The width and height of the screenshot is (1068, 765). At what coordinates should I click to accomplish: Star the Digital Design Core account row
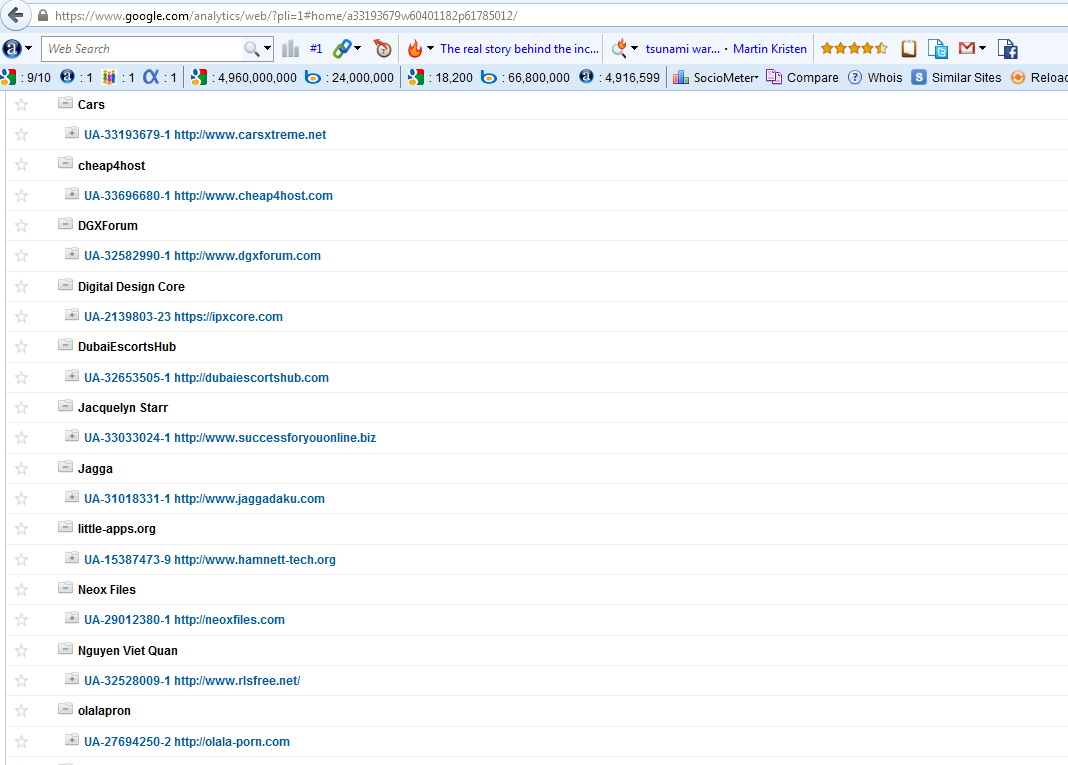(x=22, y=286)
